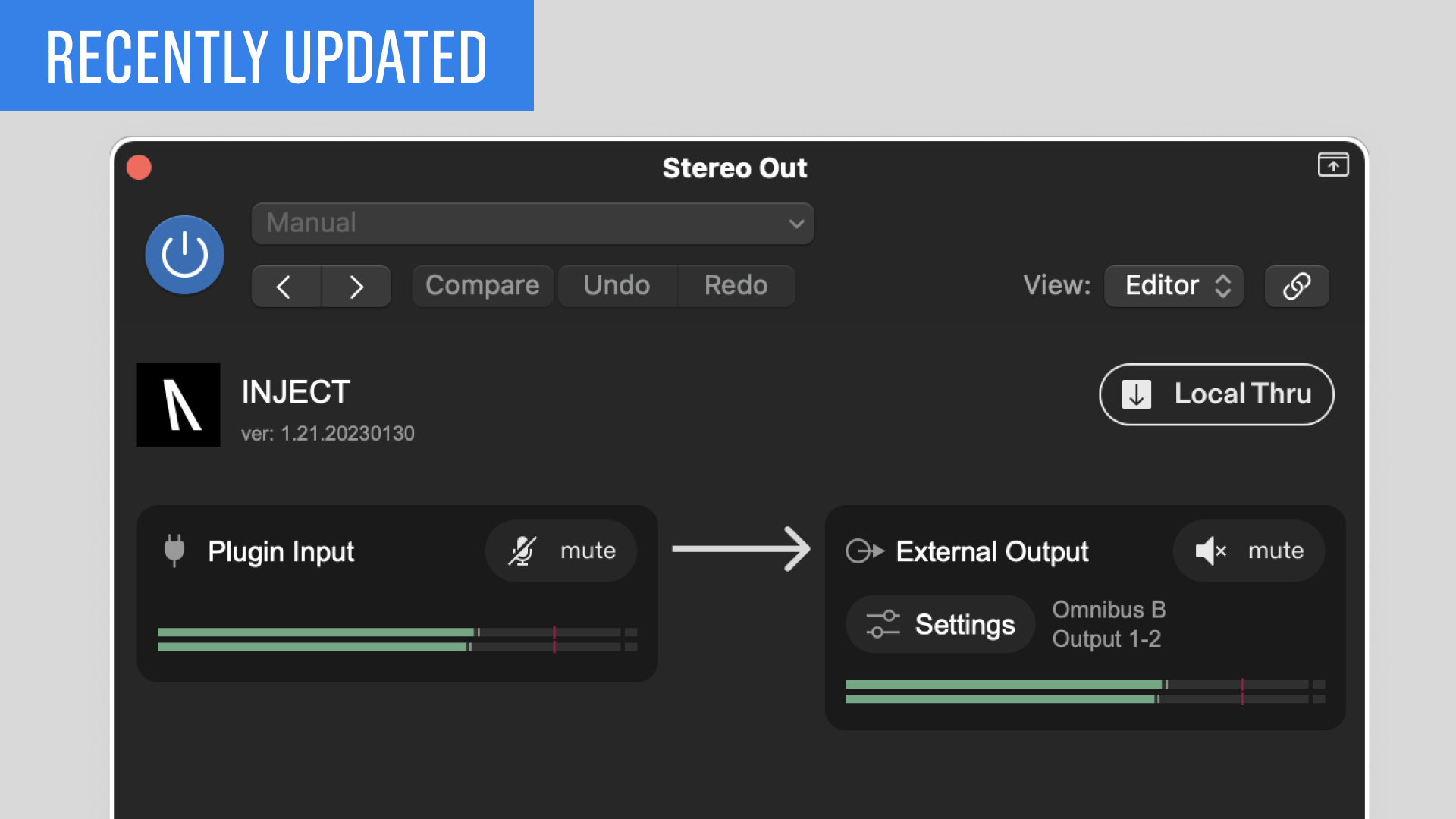Image resolution: width=1456 pixels, height=819 pixels.
Task: Click the link chain icon button
Action: (1297, 286)
